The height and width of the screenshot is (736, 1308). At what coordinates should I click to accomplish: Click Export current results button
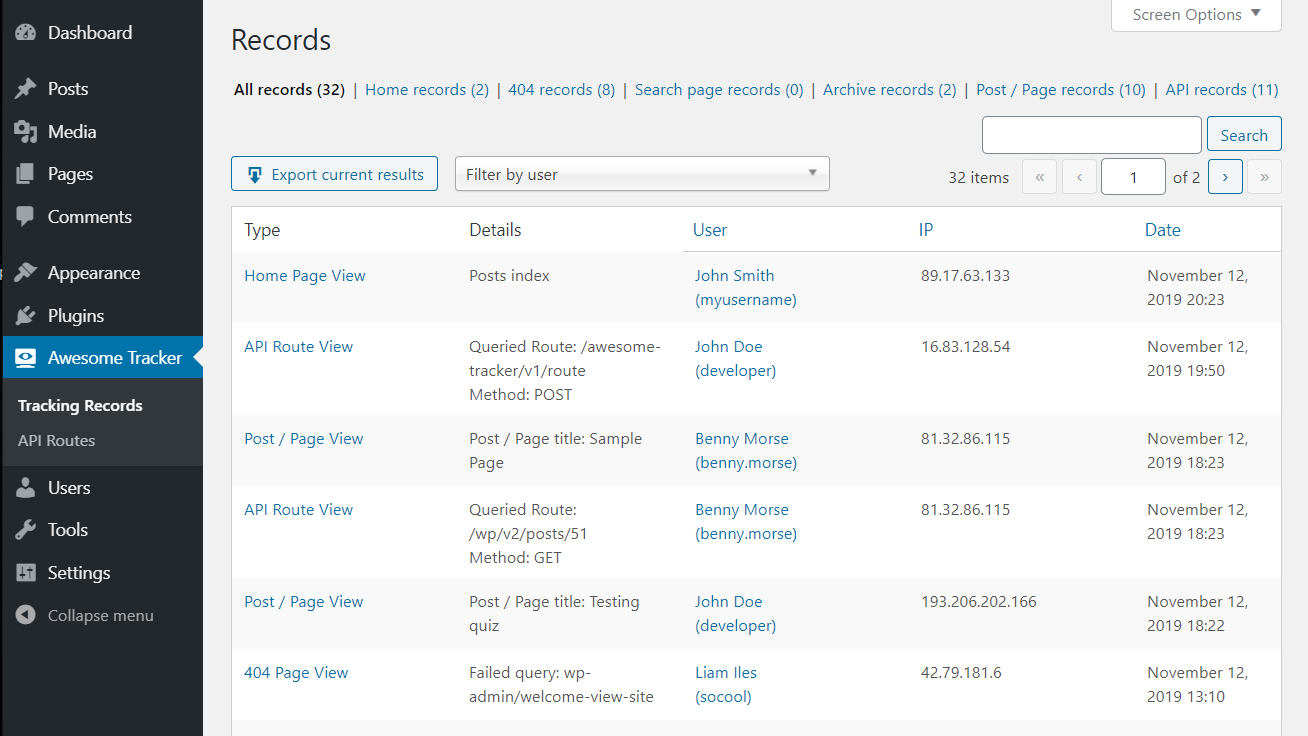(x=334, y=174)
